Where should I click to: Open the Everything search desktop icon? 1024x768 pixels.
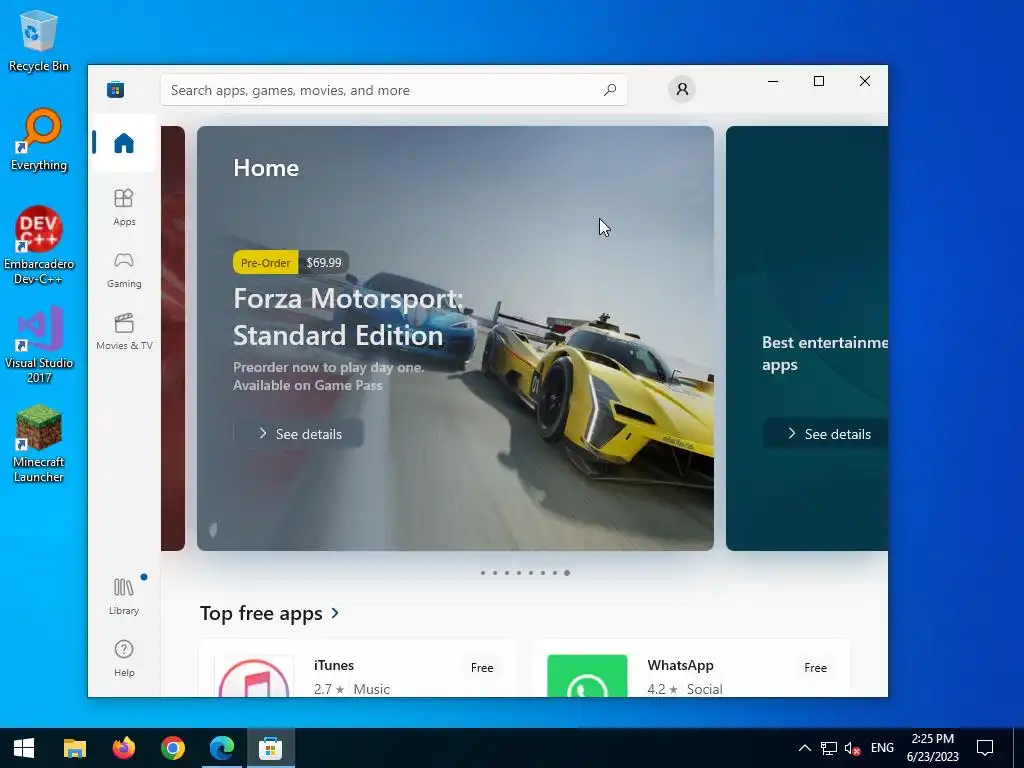pos(39,140)
